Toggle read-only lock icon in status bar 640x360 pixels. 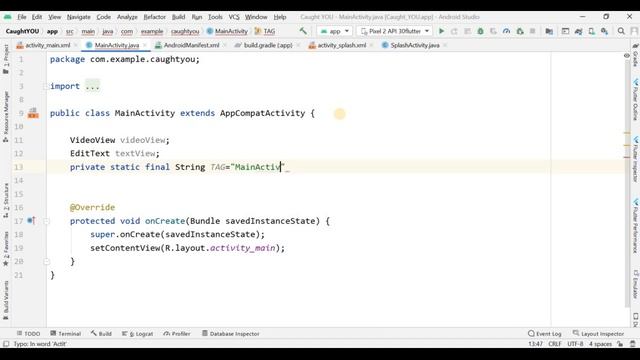620,344
